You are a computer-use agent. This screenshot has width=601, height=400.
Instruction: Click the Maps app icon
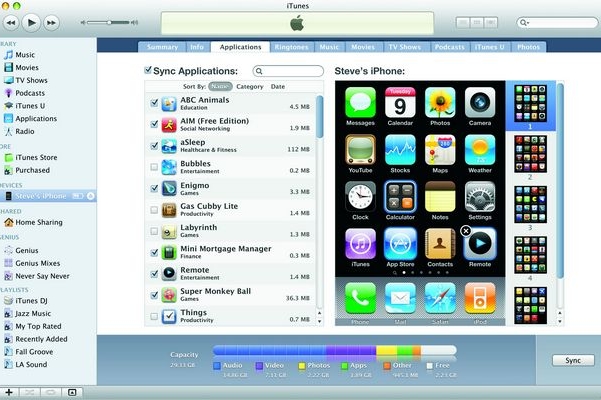tap(440, 150)
